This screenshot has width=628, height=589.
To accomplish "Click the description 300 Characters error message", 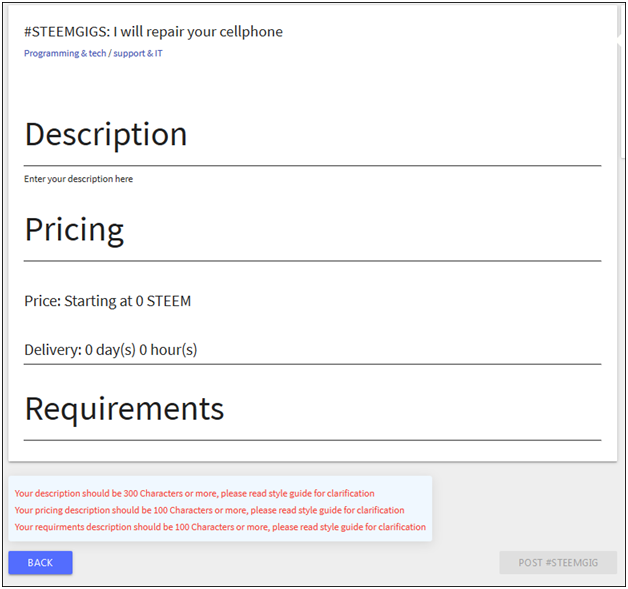I will [x=194, y=493].
